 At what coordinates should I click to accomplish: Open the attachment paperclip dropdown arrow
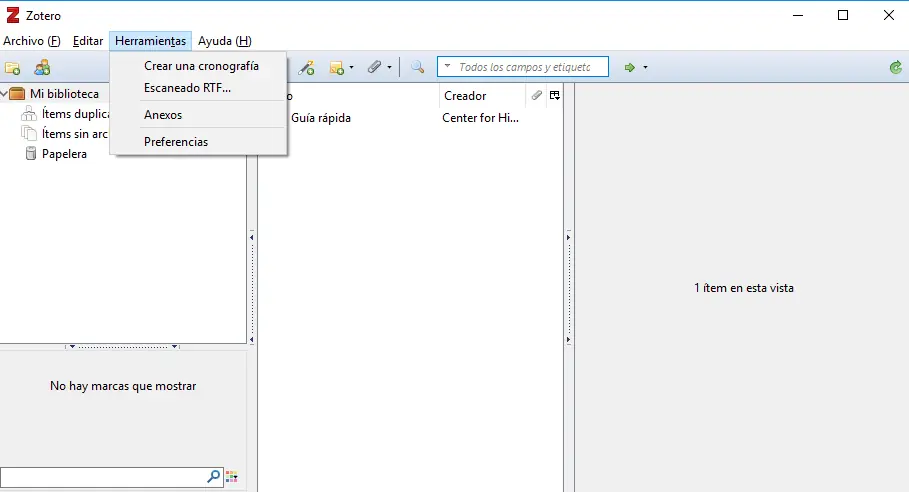pyautogui.click(x=389, y=68)
